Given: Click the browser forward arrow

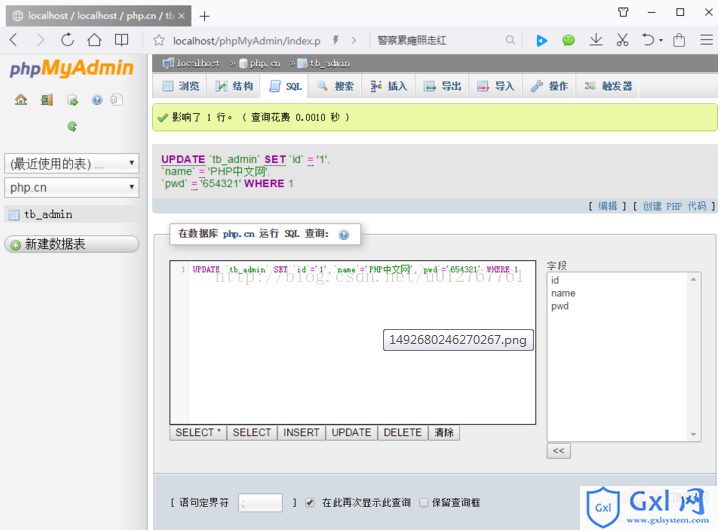Looking at the screenshot, I should pyautogui.click(x=40, y=40).
